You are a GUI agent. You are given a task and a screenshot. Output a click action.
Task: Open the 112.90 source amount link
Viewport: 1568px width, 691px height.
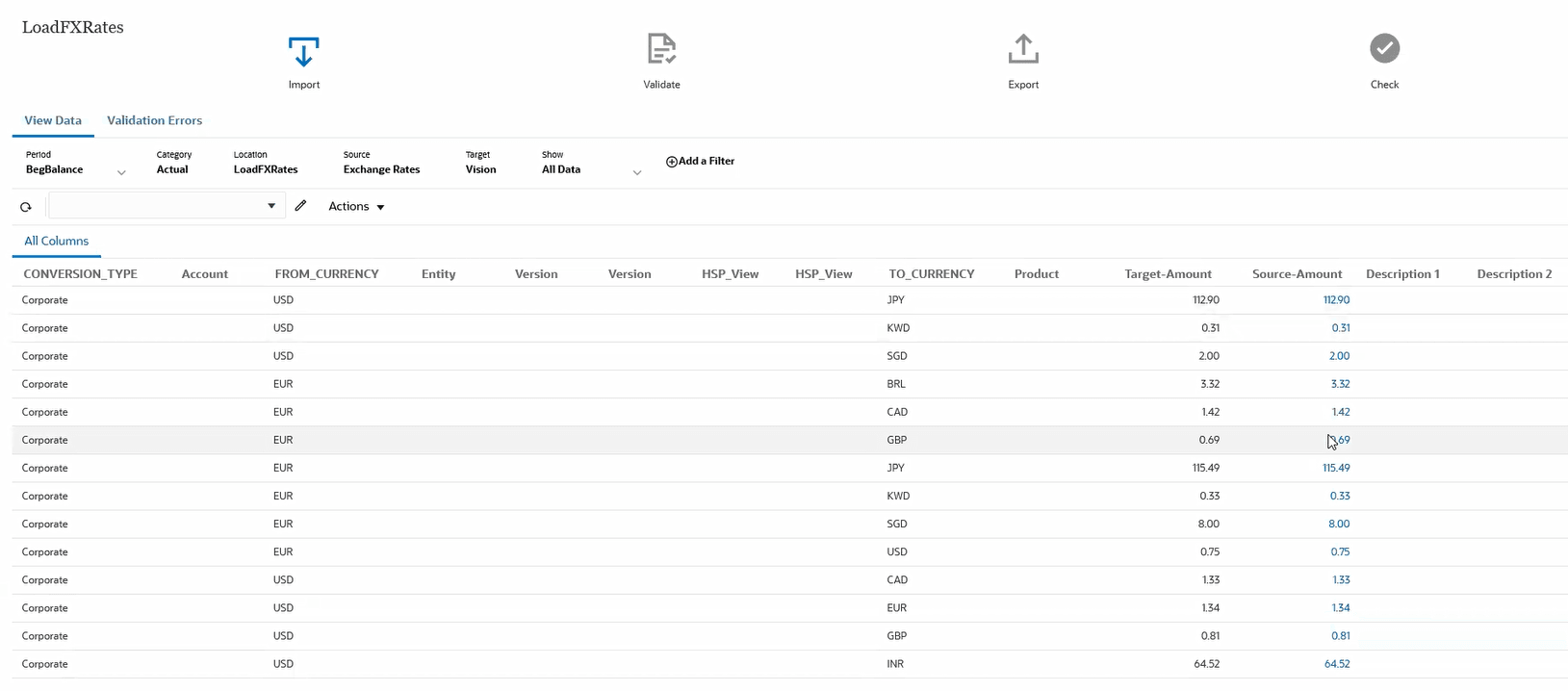coord(1336,300)
